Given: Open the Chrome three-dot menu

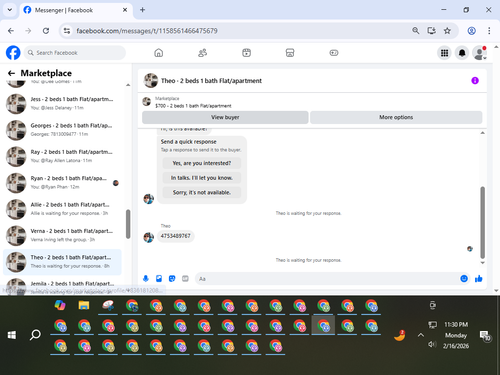Looking at the screenshot, I should click(489, 31).
